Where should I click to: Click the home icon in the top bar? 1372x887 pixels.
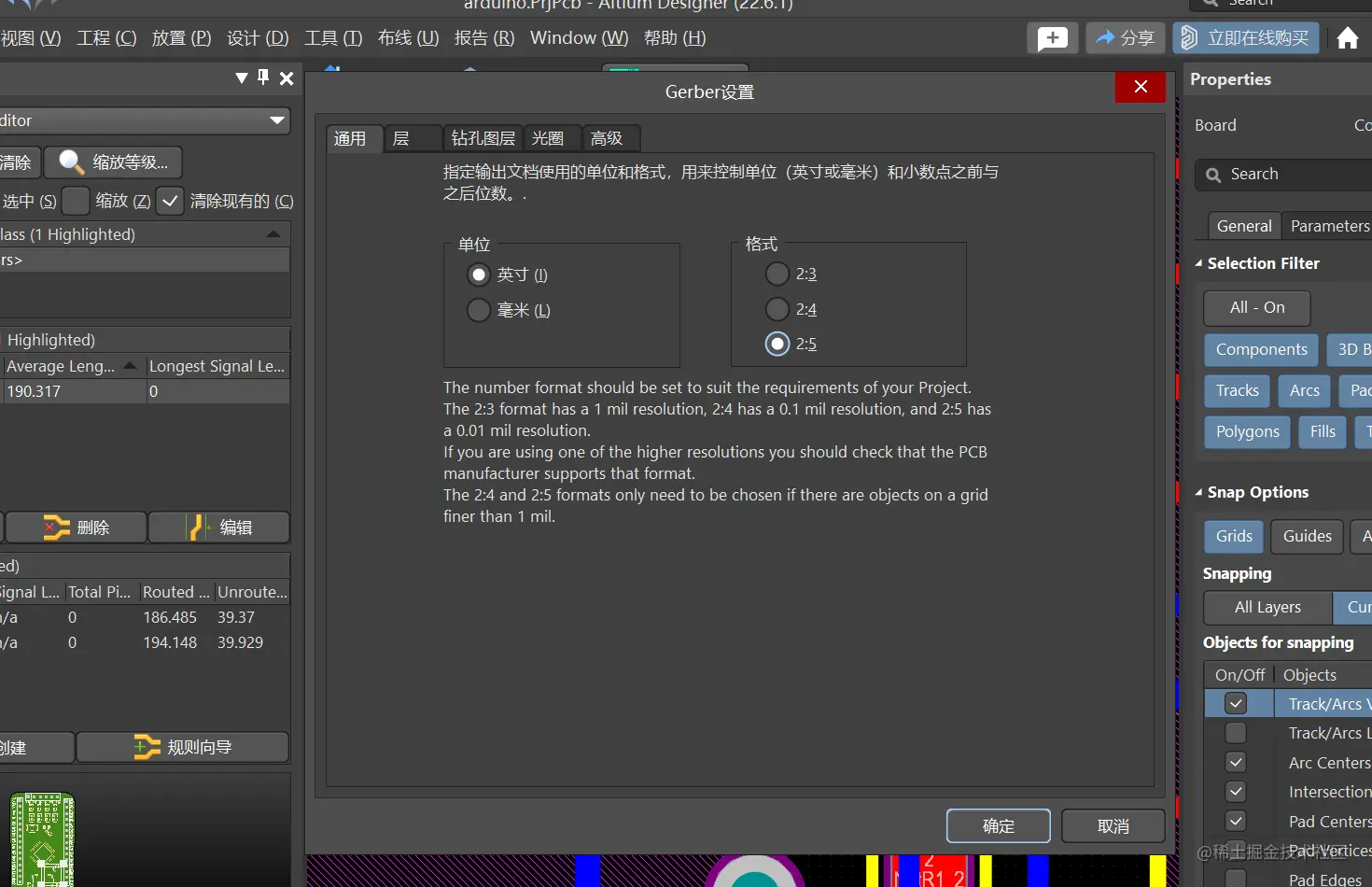coord(1348,38)
